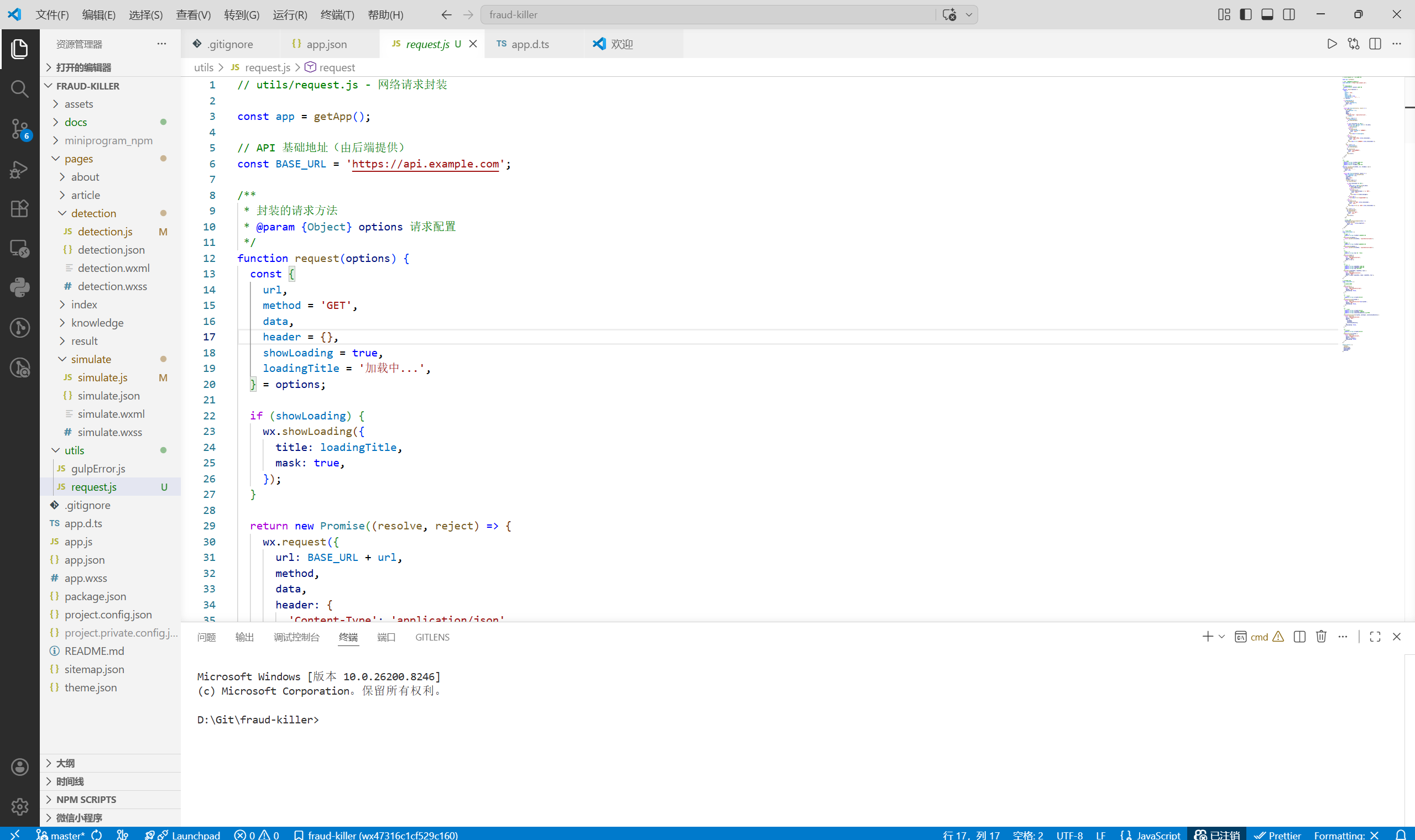The height and width of the screenshot is (840, 1415).
Task: Open changes compare icon in editor toolbar
Action: pos(1353,44)
